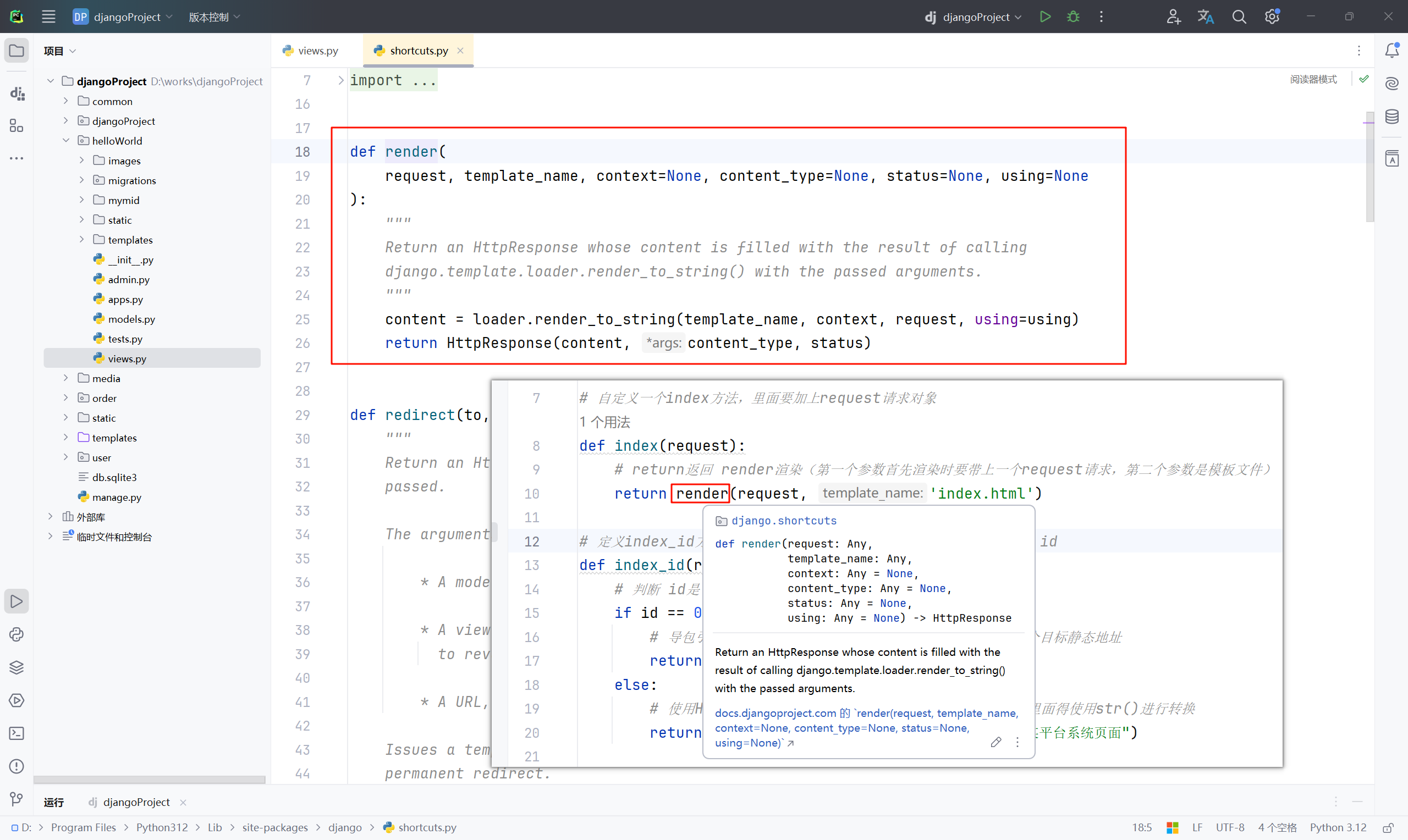
Task: Open the code with me icon
Action: [1173, 16]
